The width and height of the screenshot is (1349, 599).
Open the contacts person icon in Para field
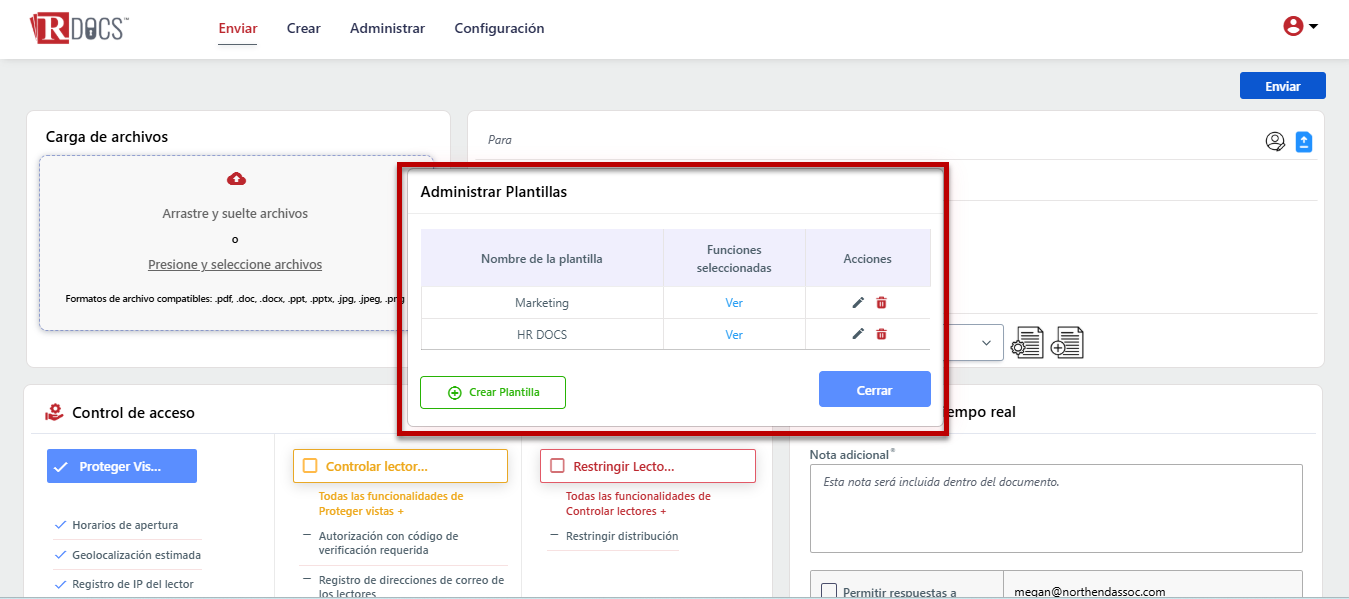[1274, 142]
